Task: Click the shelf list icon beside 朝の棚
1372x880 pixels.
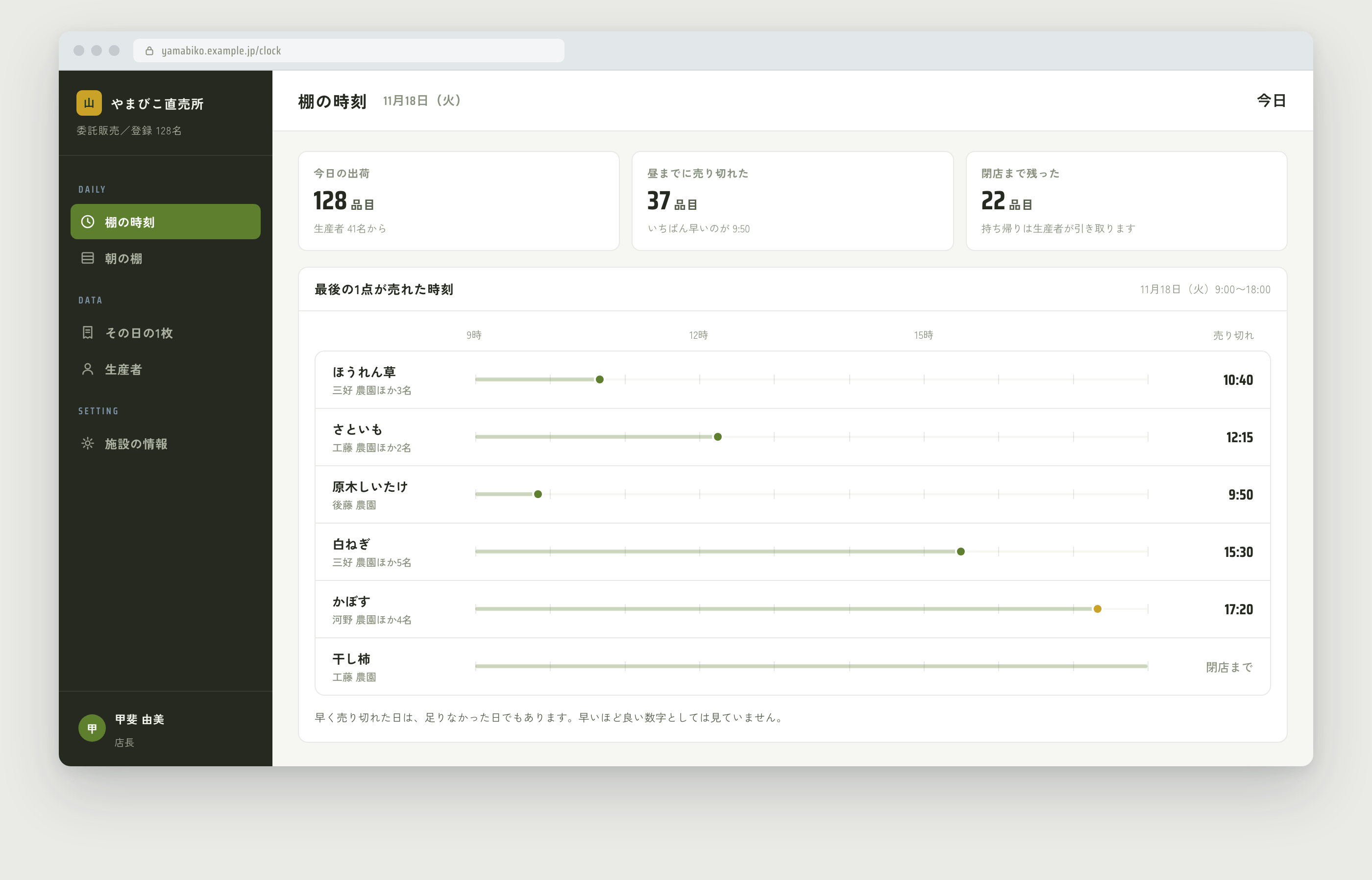Action: (87, 258)
